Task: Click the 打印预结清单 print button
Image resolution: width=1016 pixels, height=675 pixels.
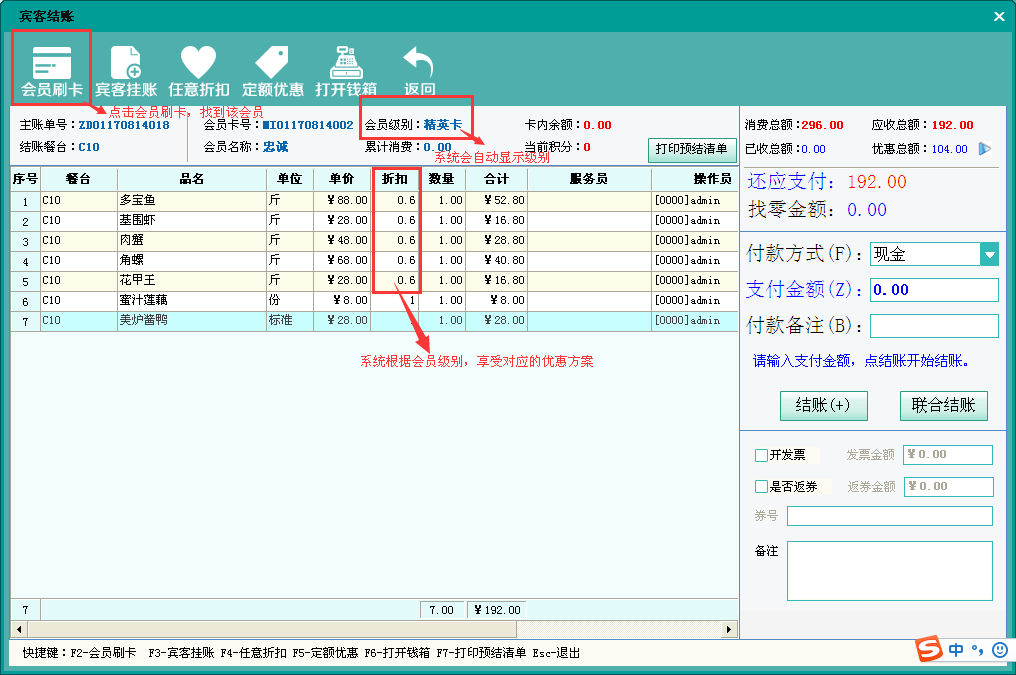Action: (x=692, y=149)
